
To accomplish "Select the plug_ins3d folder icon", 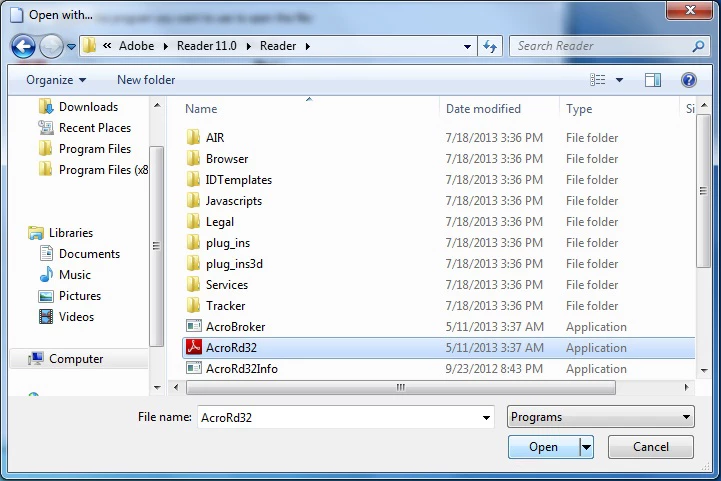I will pyautogui.click(x=194, y=263).
